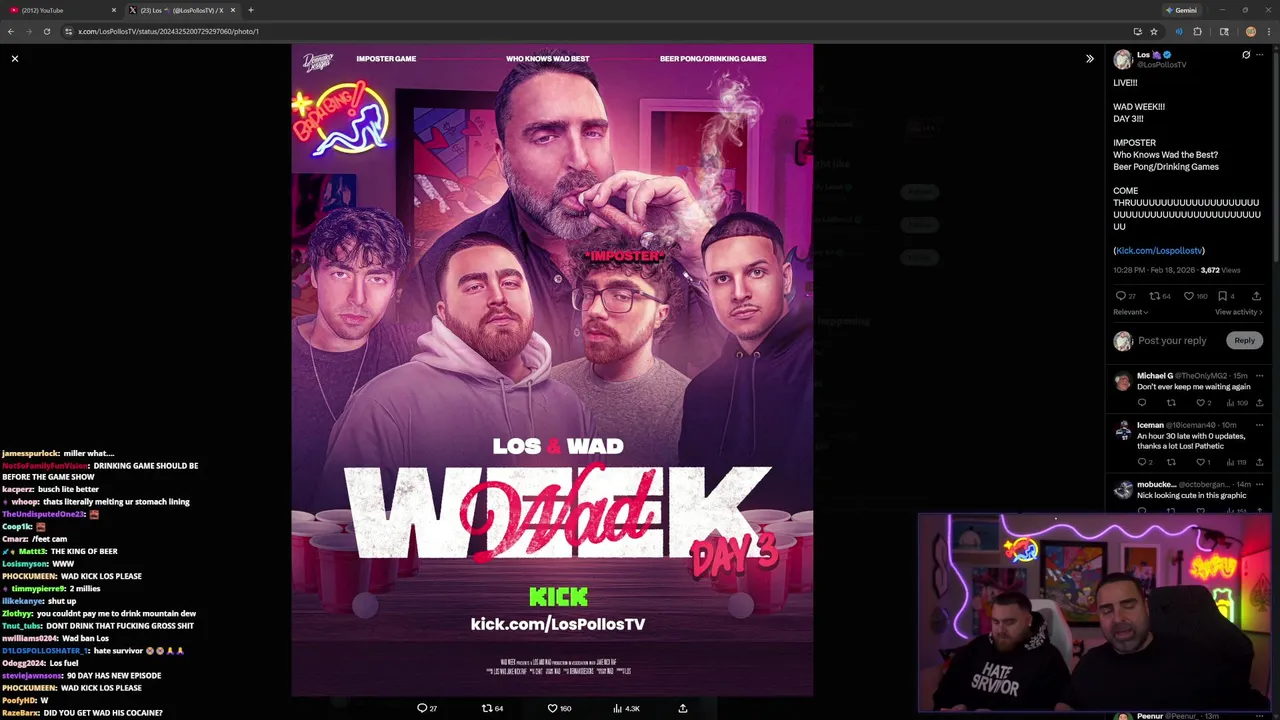This screenshot has width=1280, height=720.
Task: Bookmark the main tweet
Action: click(1222, 296)
